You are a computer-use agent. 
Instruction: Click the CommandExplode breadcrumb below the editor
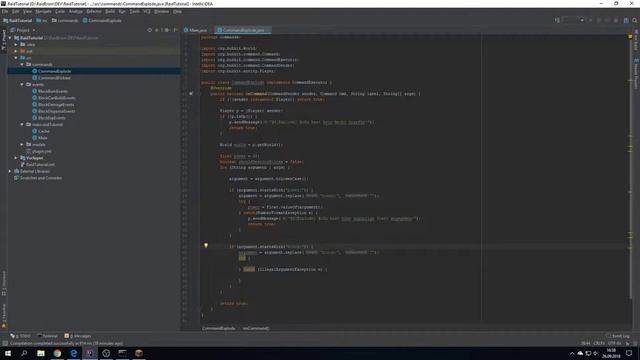tap(218, 328)
